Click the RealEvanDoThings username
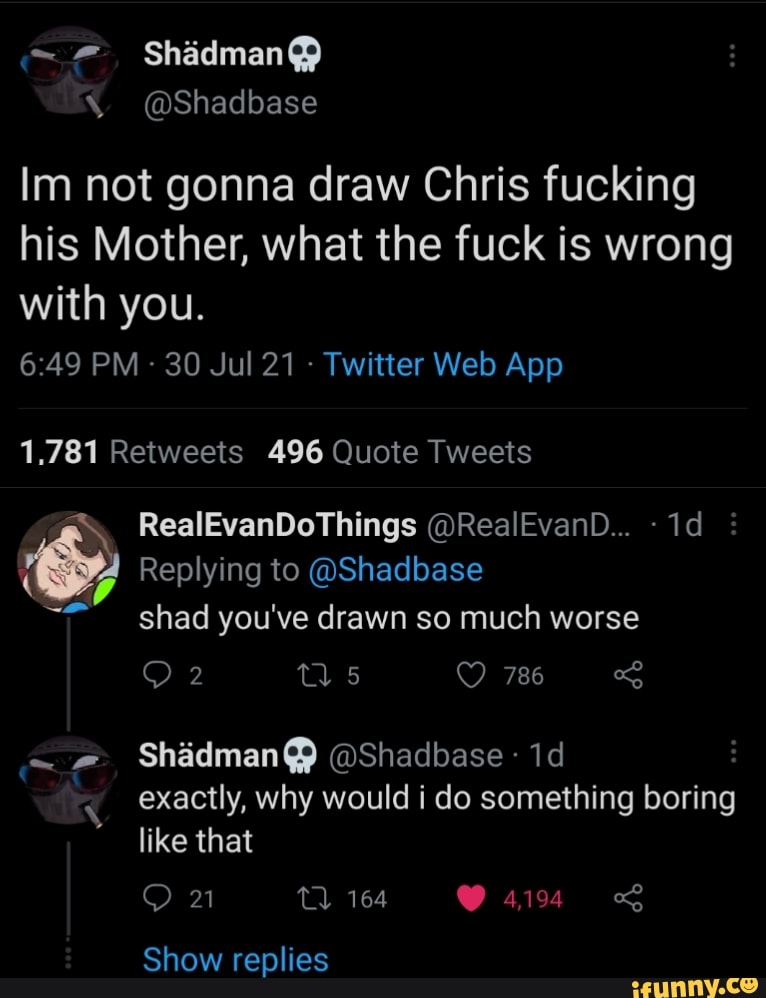Screen dimensions: 766x998 277,524
